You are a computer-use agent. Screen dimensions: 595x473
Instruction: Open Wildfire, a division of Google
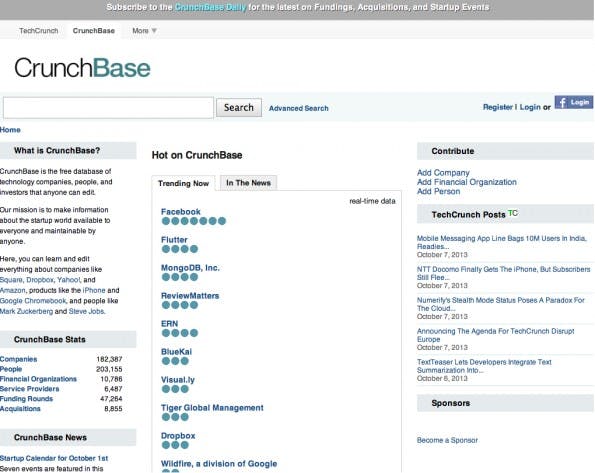(219, 464)
